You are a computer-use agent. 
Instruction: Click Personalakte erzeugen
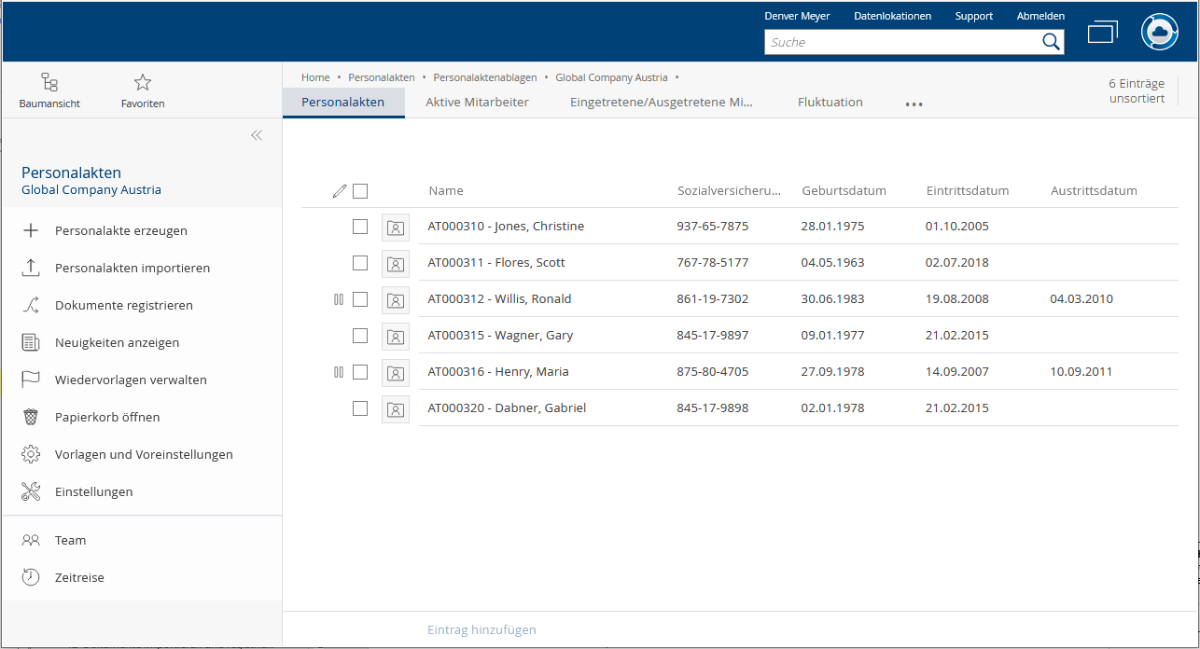[121, 231]
